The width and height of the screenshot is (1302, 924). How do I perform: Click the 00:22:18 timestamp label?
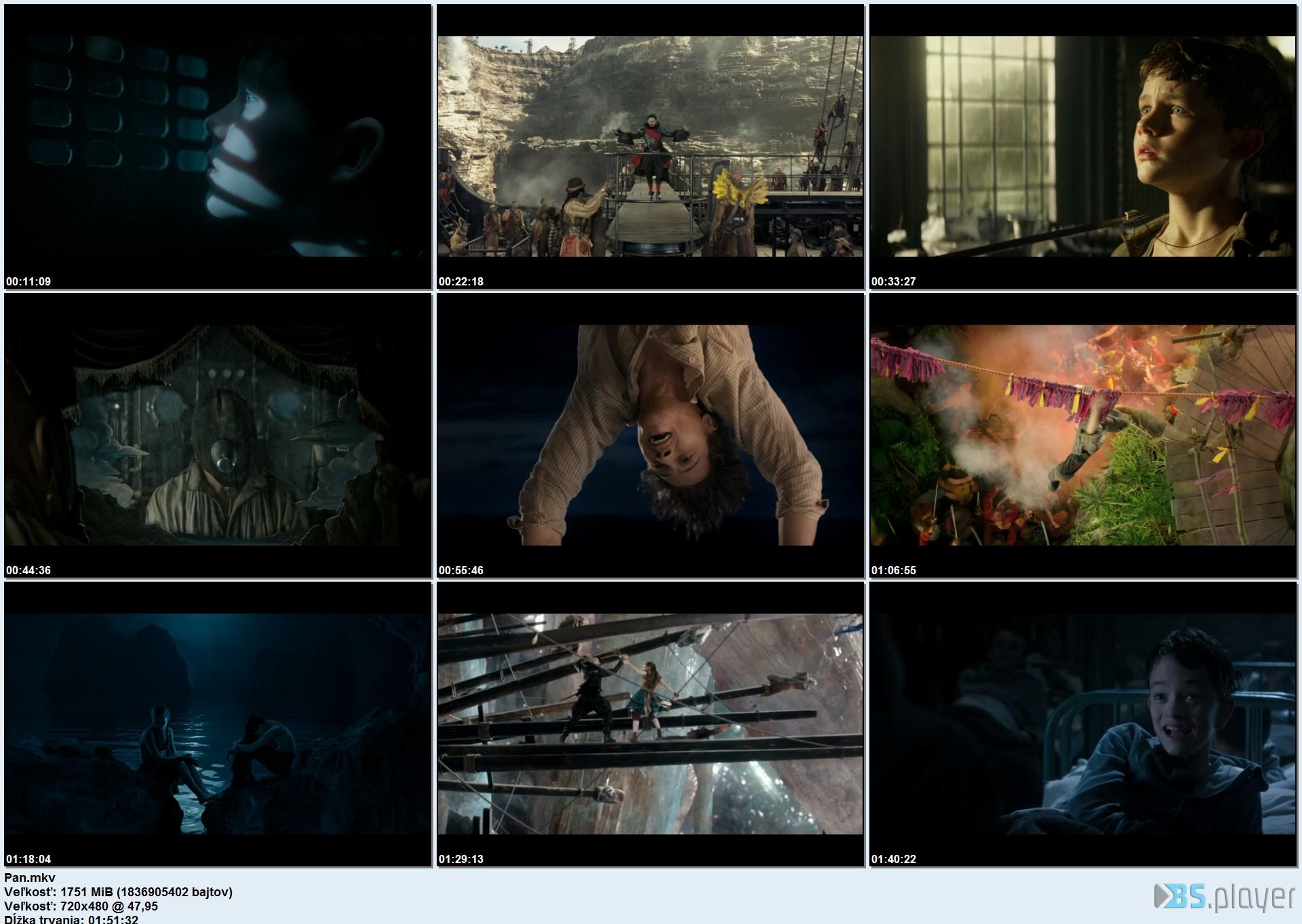tap(461, 281)
